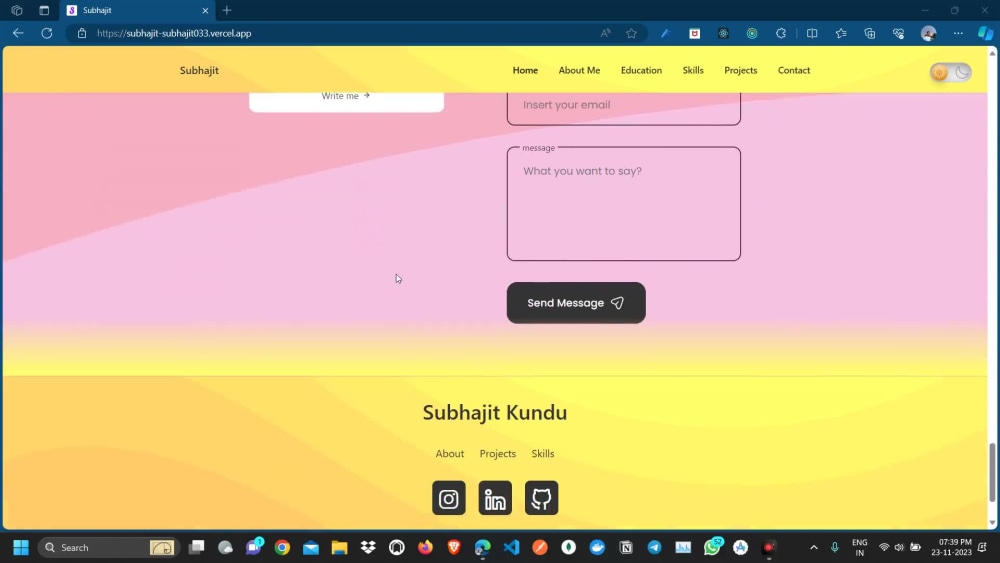This screenshot has width=1000, height=563.
Task: Open the Windows Start menu
Action: [20, 547]
